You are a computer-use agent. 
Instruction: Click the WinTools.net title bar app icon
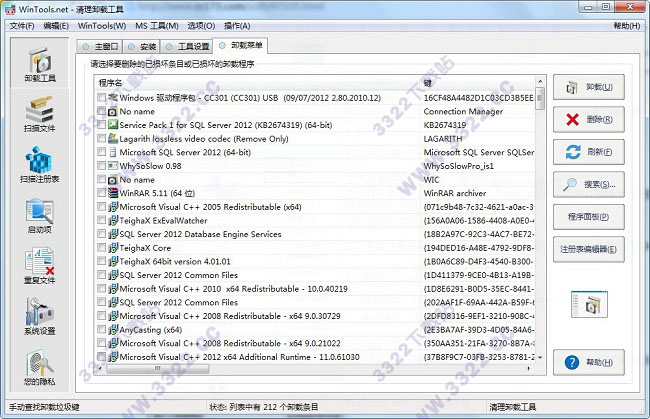[10, 9]
